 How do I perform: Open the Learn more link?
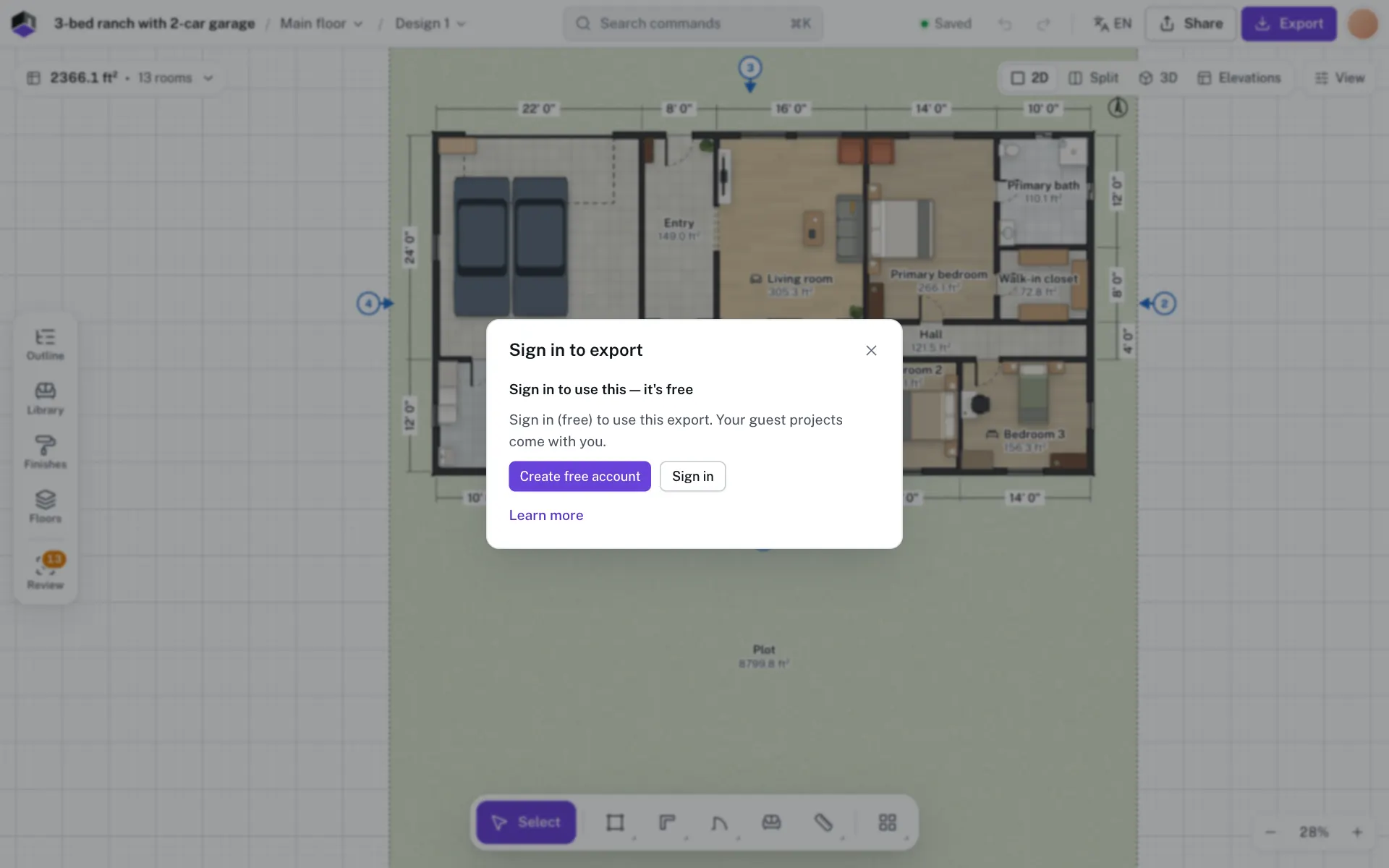tap(546, 515)
